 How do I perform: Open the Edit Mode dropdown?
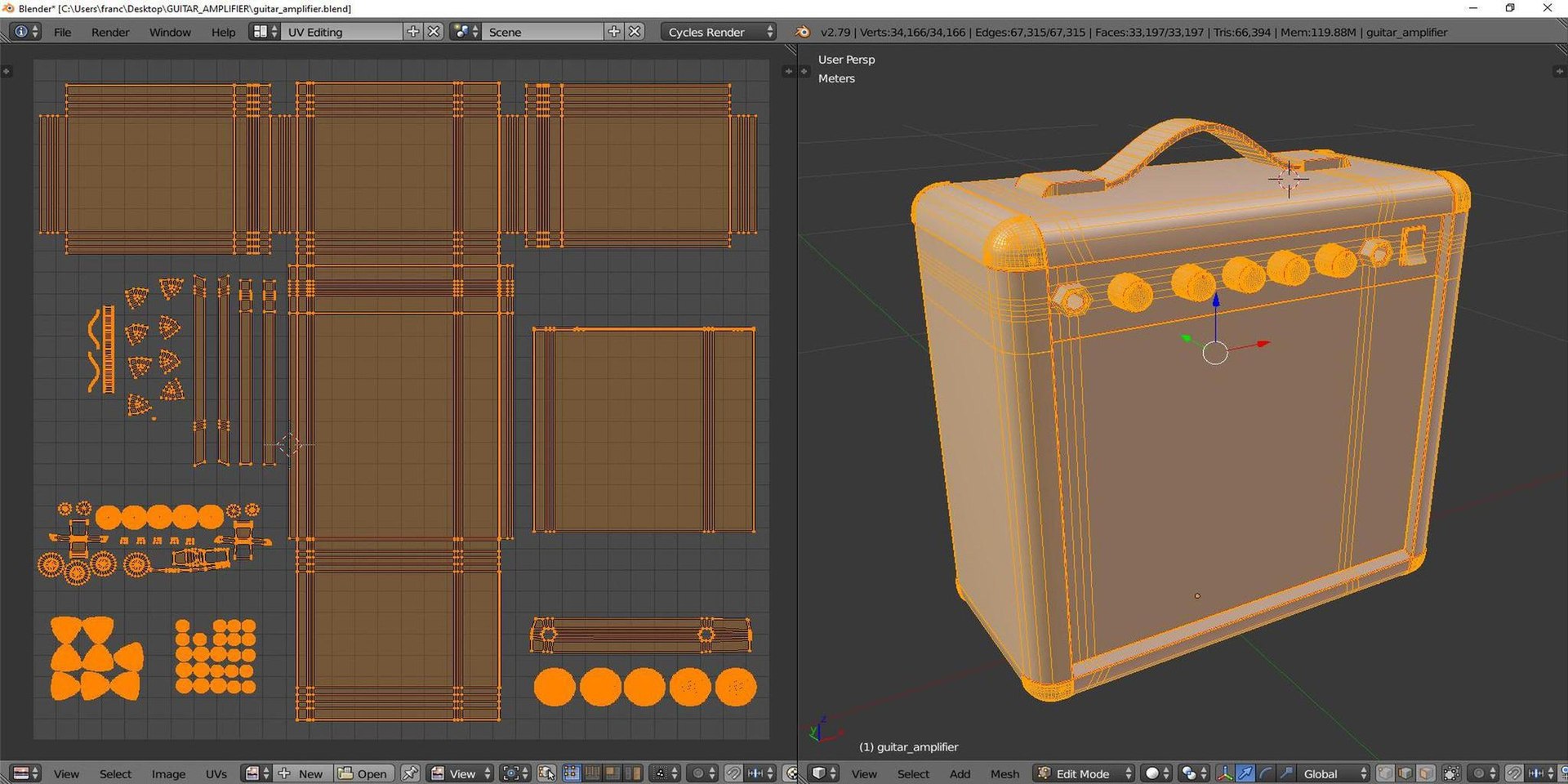coord(1083,773)
